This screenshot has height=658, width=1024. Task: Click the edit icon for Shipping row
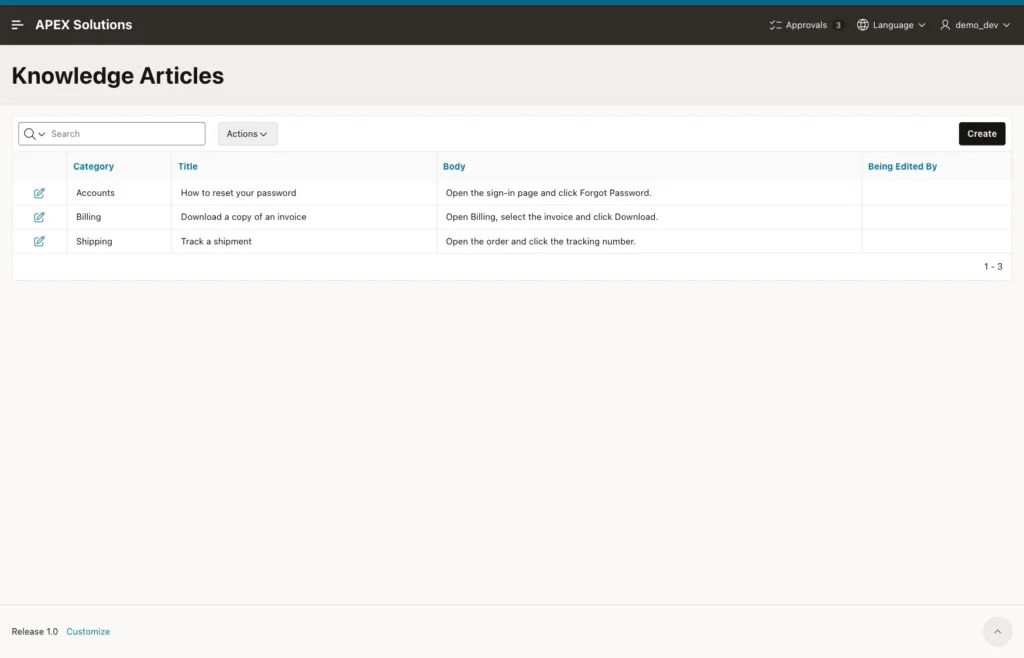tap(39, 242)
